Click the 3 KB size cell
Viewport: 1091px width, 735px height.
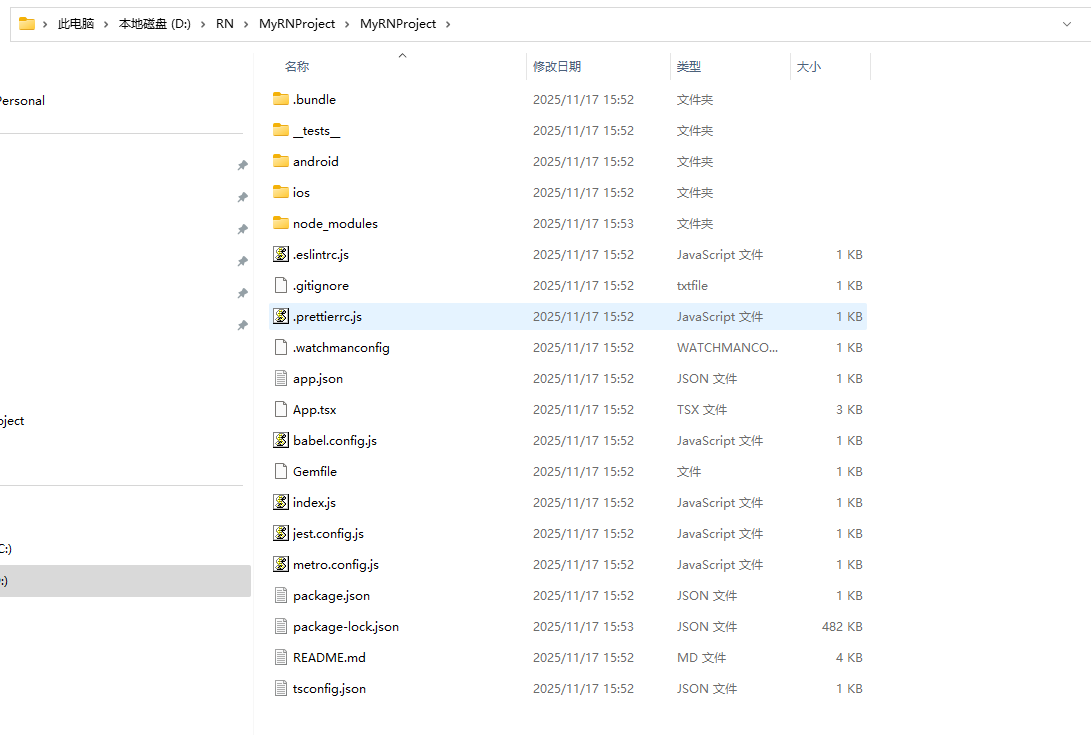(x=849, y=409)
